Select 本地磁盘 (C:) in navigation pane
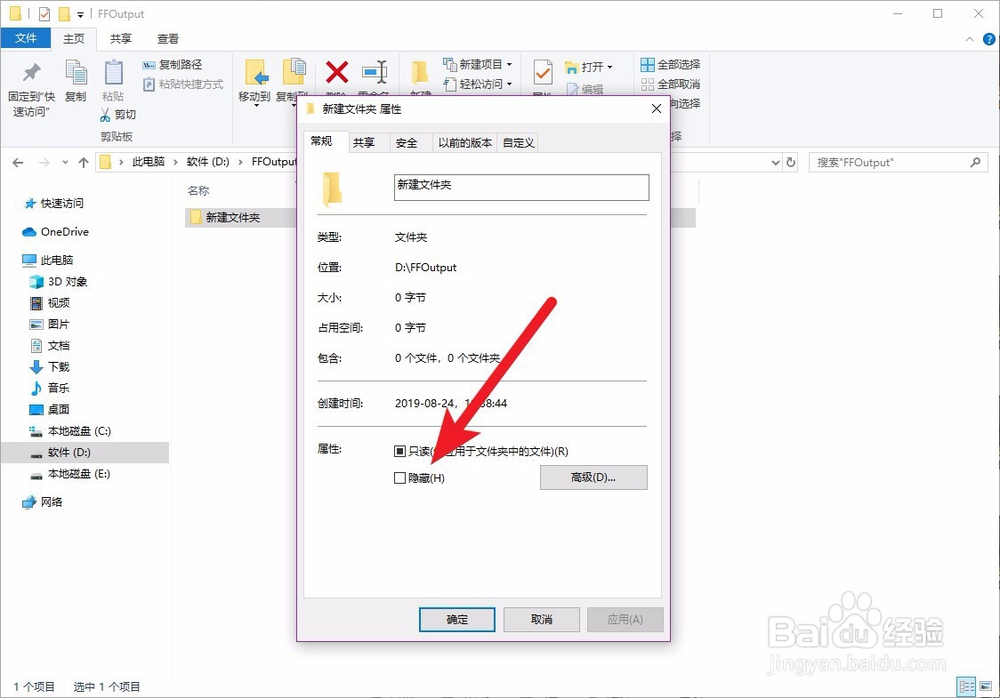The image size is (1000, 698). click(70, 431)
